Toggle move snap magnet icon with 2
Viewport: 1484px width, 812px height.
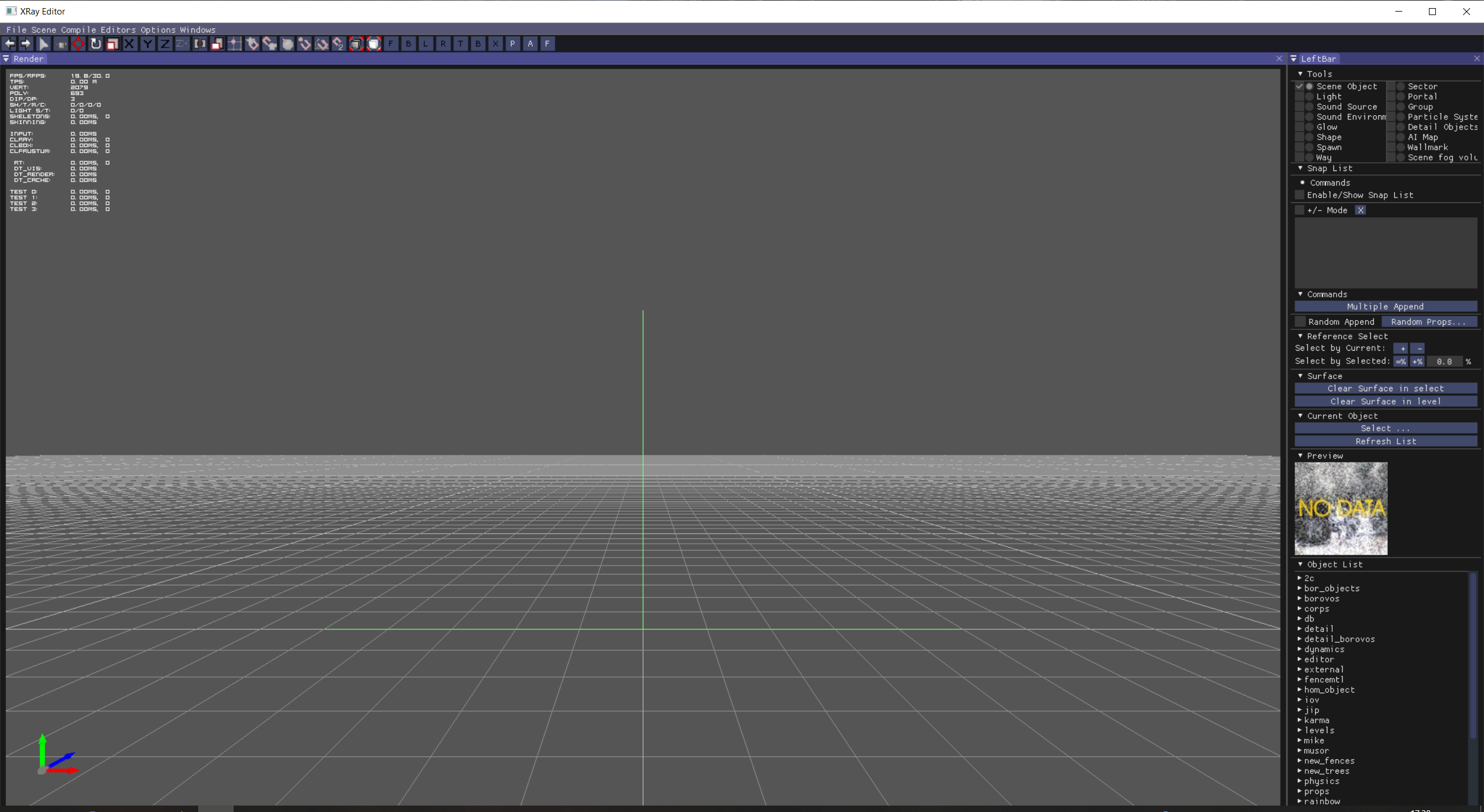click(x=339, y=43)
